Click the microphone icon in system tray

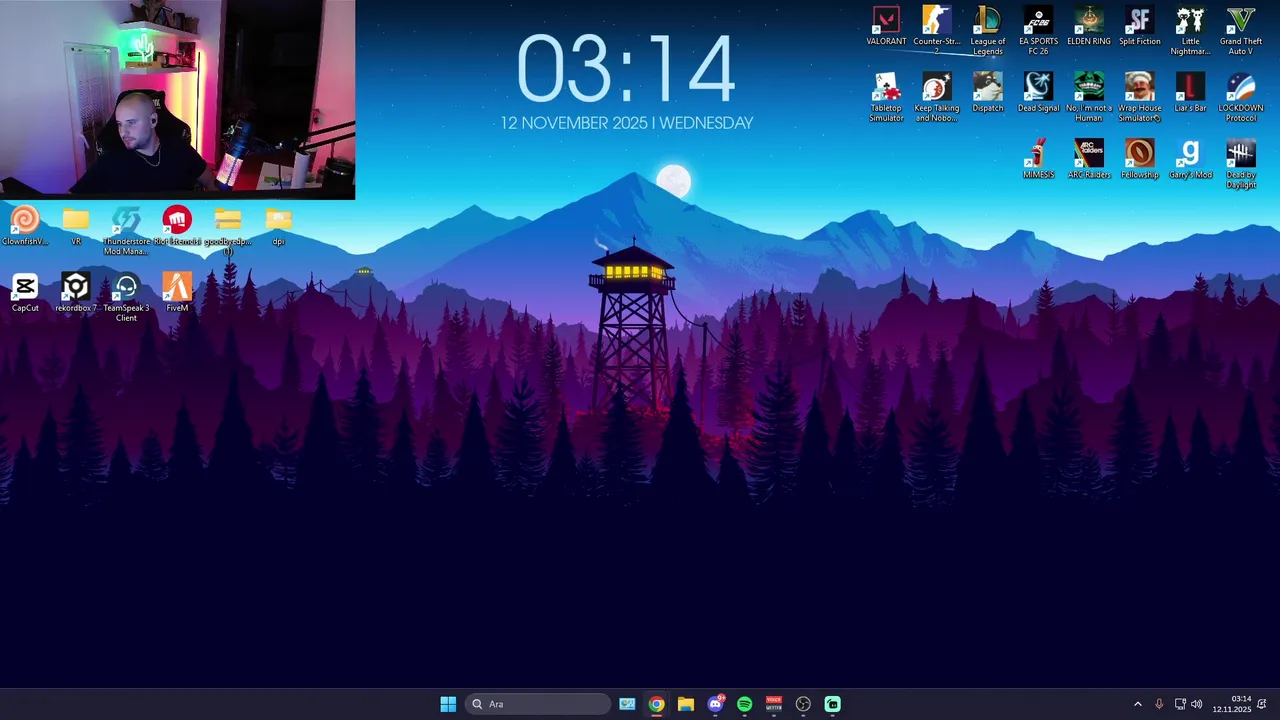[1159, 704]
